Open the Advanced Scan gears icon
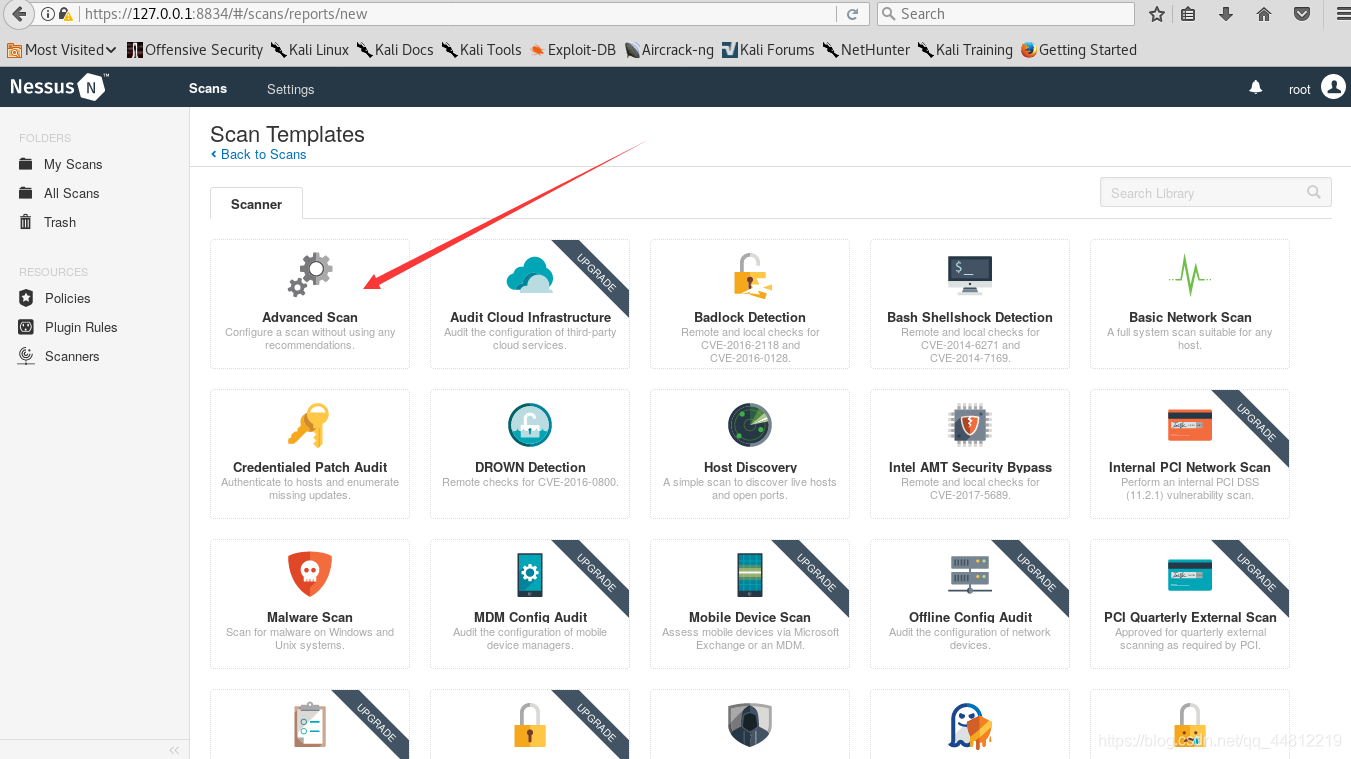 [310, 275]
